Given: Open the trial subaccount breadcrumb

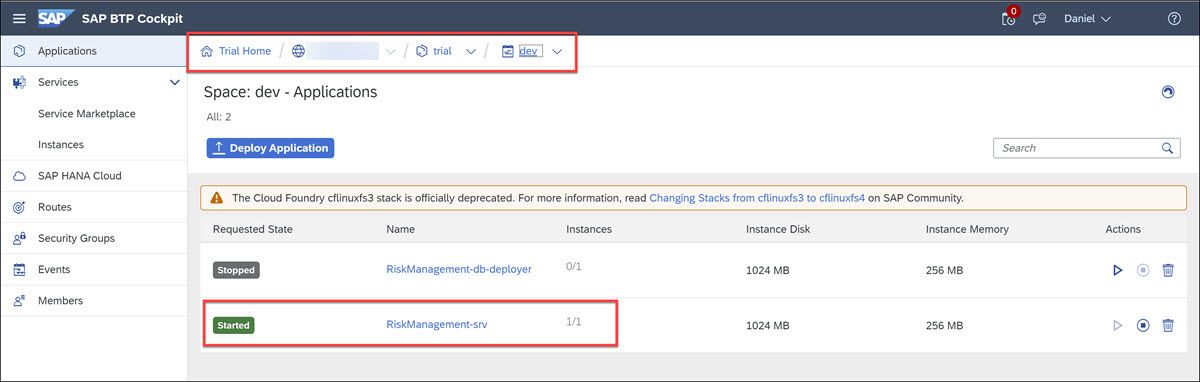Looking at the screenshot, I should click(442, 51).
